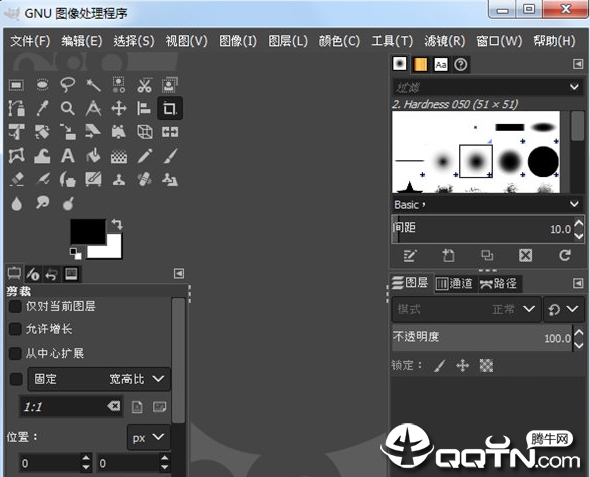This screenshot has height=477, width=590.
Task: Open the 滤镜(R) menu
Action: [445, 41]
